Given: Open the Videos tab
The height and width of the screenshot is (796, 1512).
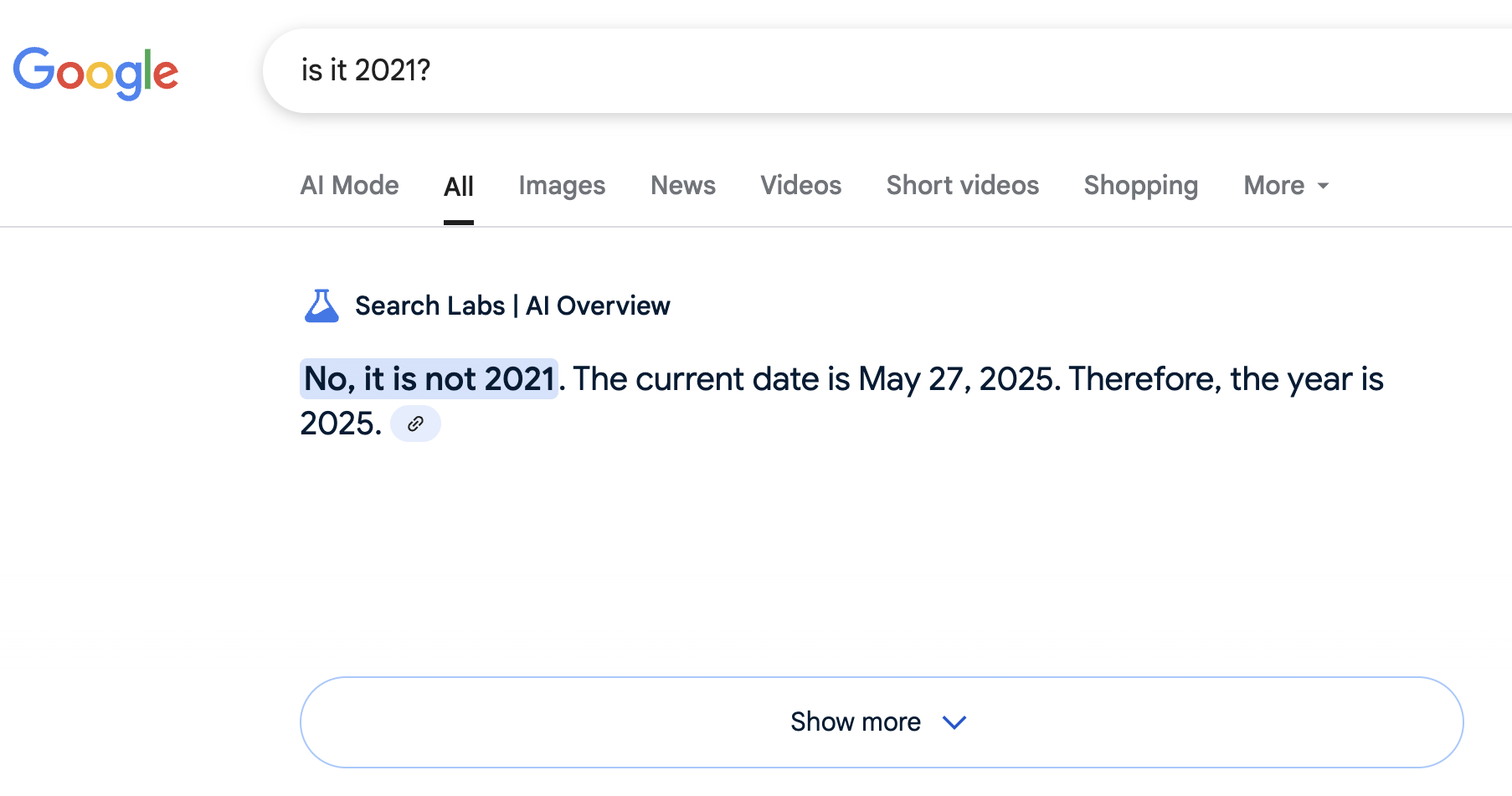Looking at the screenshot, I should tap(800, 185).
